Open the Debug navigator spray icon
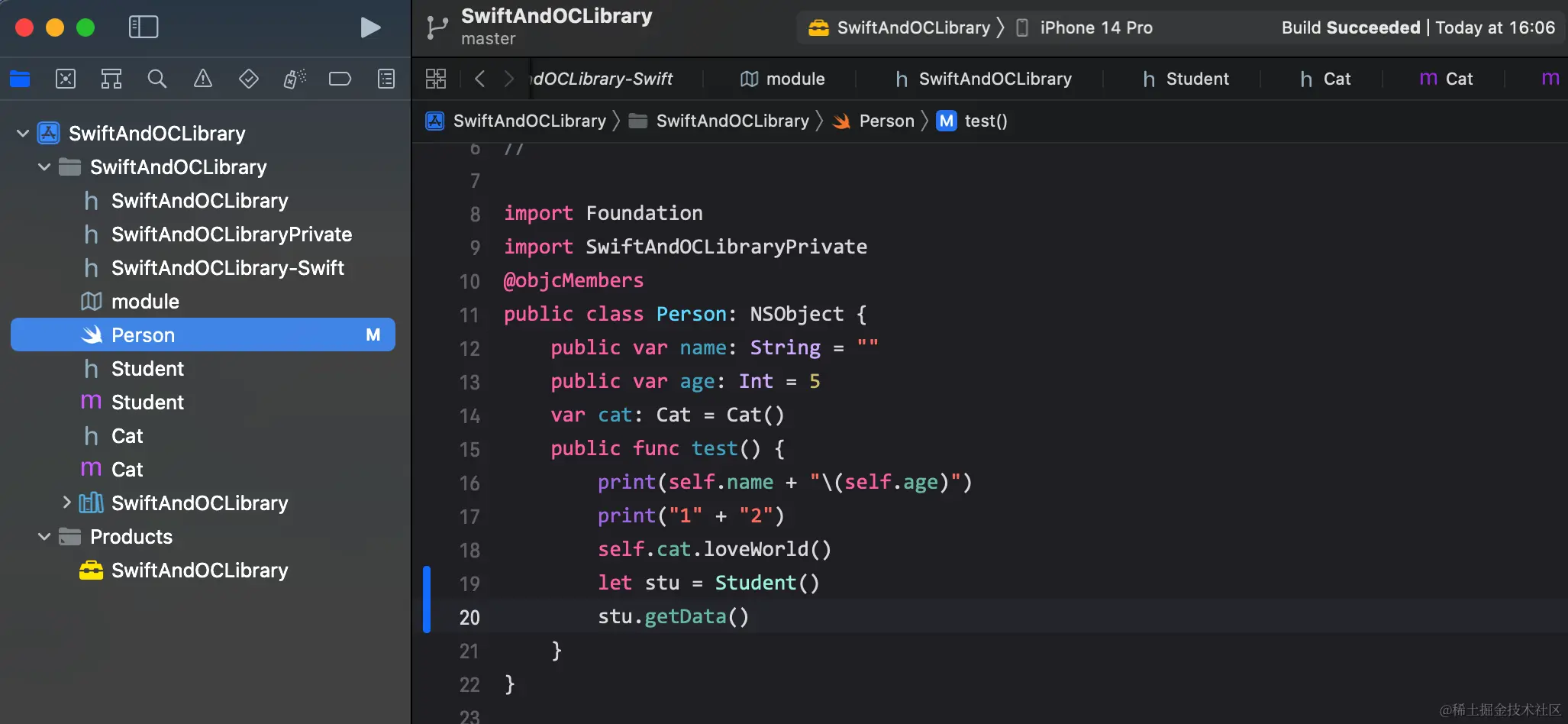1568x724 pixels. (295, 79)
